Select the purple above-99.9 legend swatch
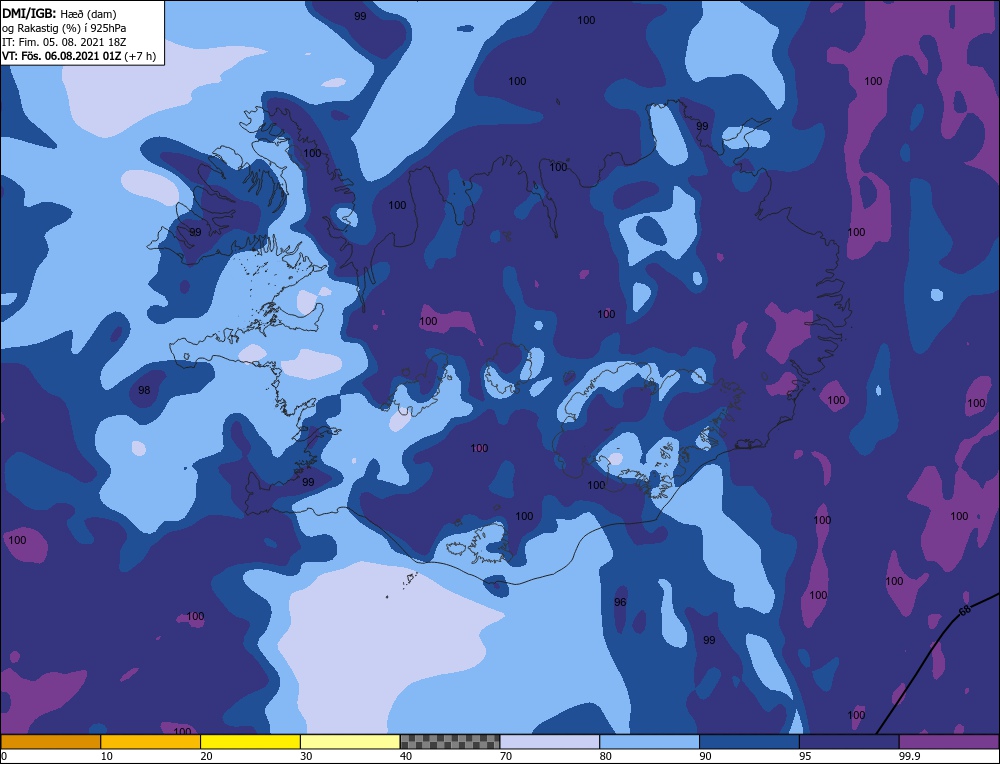The image size is (1000, 764). [949, 742]
